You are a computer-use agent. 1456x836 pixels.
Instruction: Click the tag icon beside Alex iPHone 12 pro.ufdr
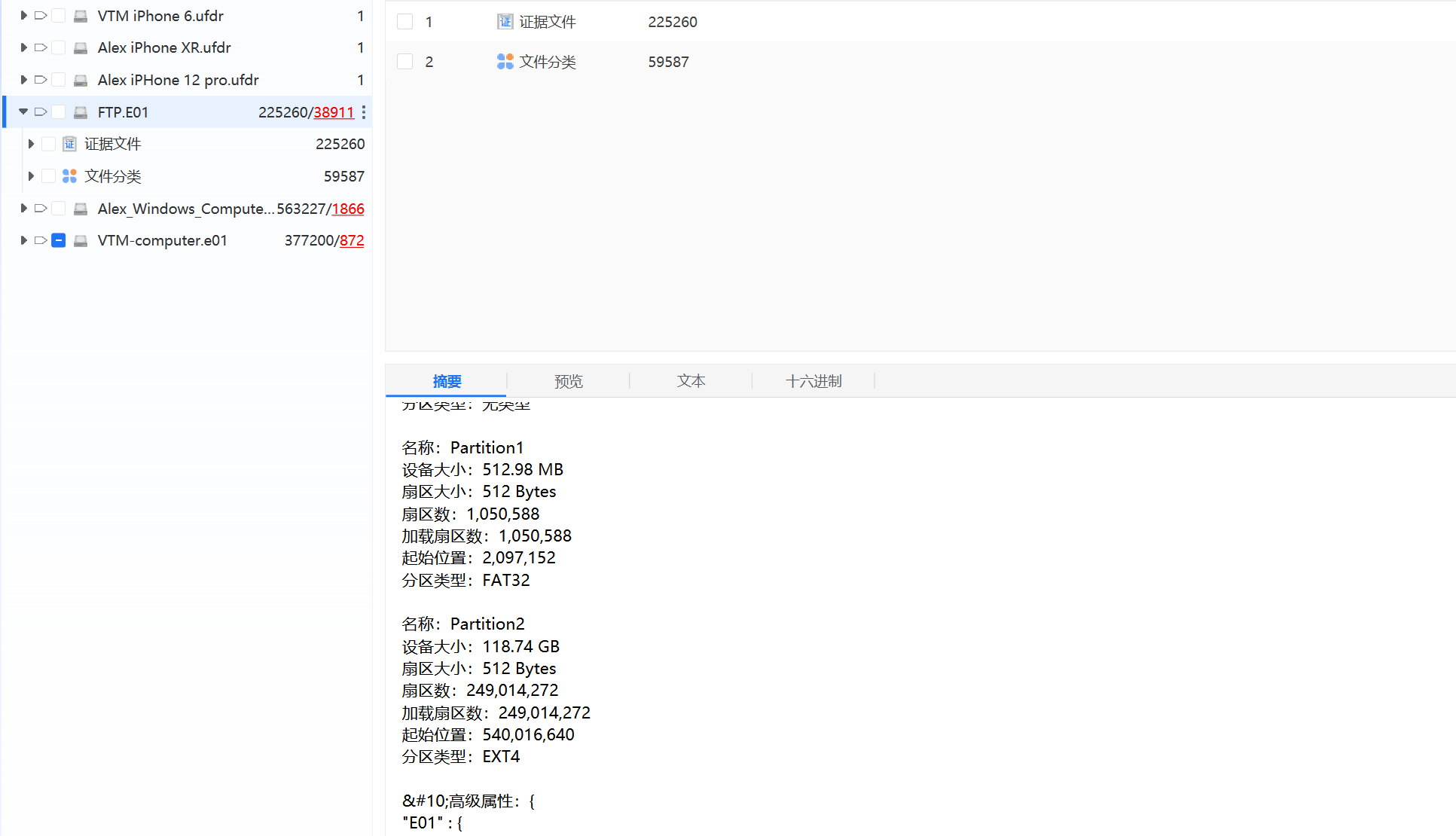point(41,80)
